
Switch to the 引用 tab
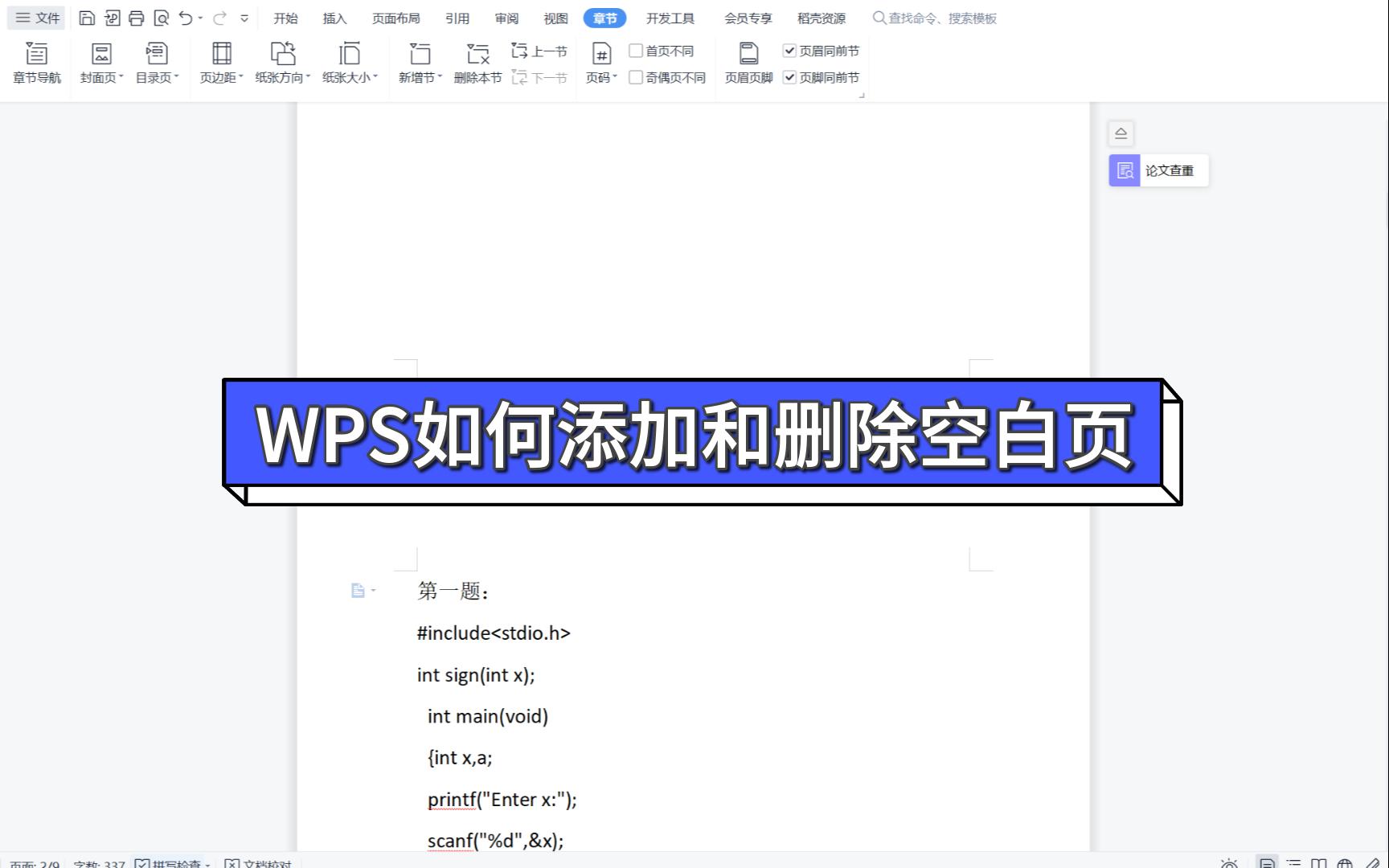coord(457,18)
